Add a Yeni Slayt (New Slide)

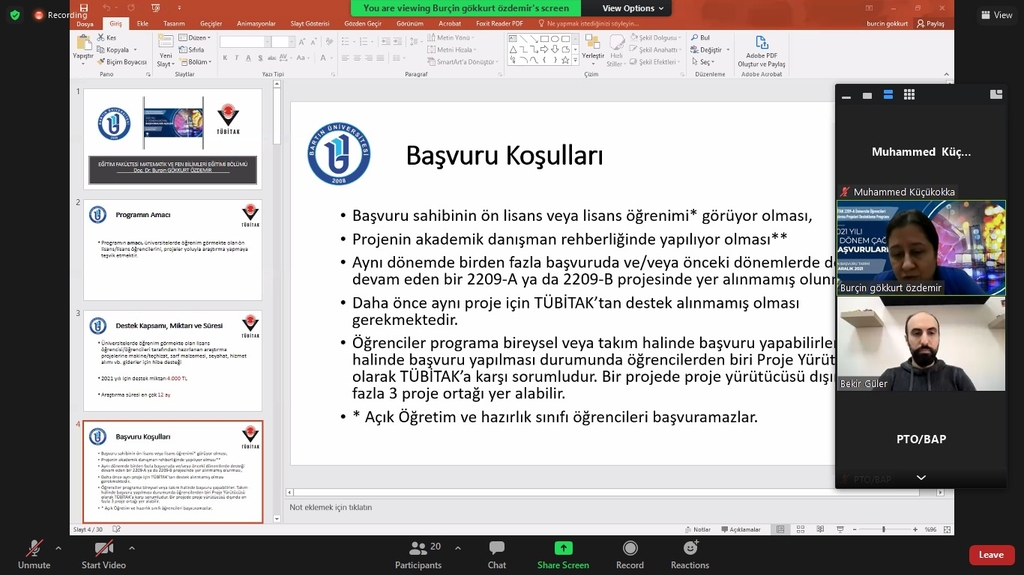tap(166, 51)
